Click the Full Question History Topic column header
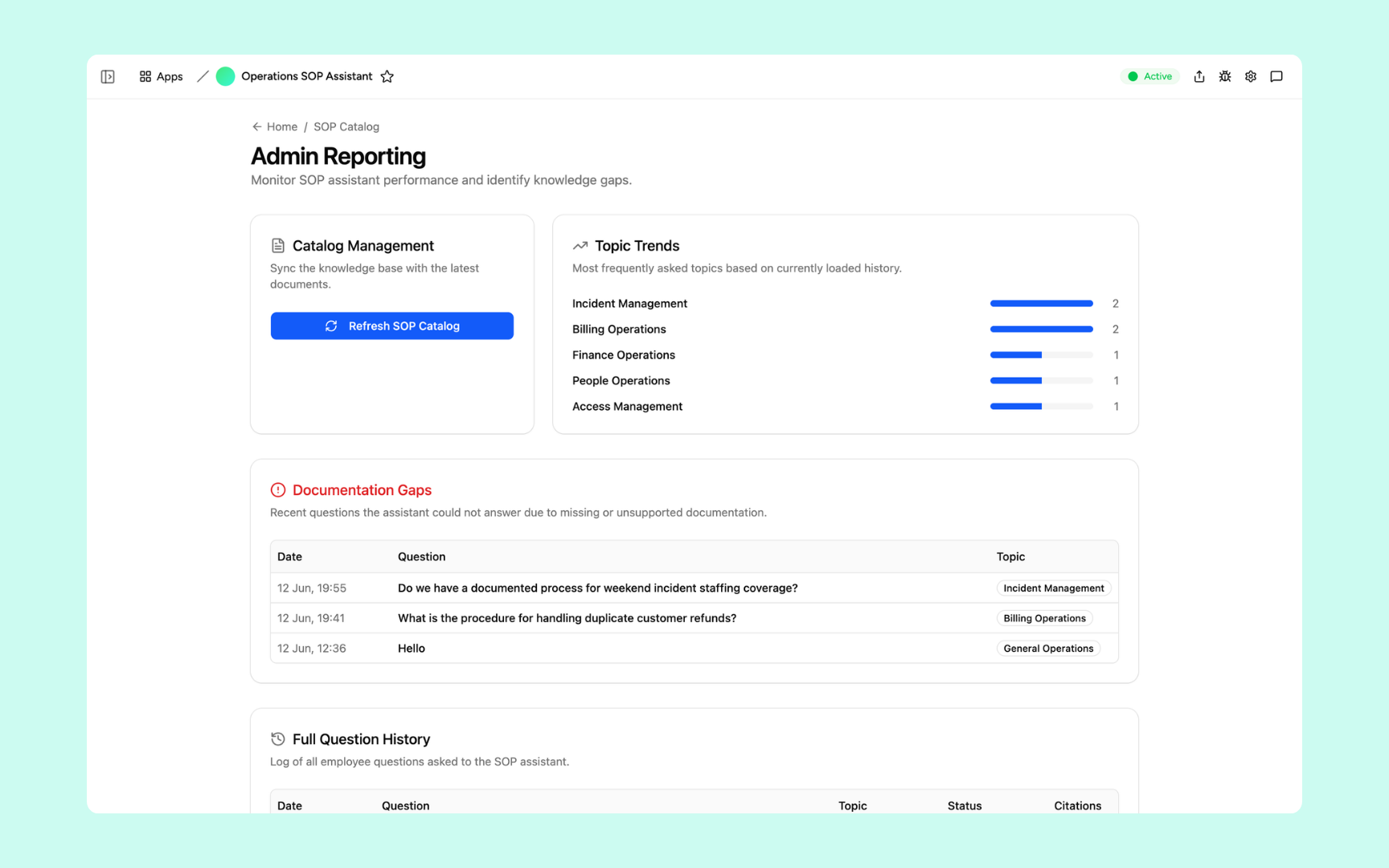The width and height of the screenshot is (1389, 868). [853, 805]
